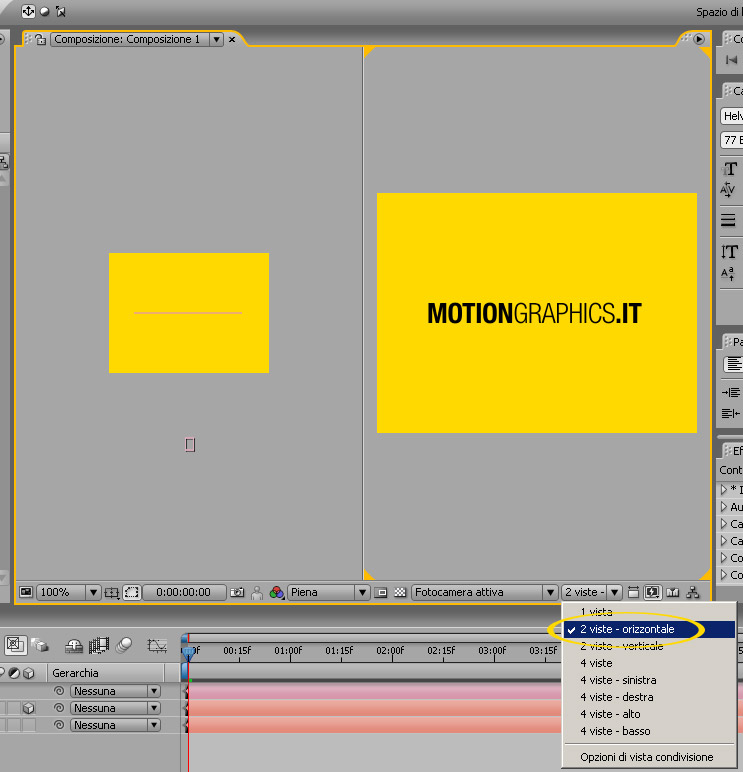Click the first frame playback button

731,60
